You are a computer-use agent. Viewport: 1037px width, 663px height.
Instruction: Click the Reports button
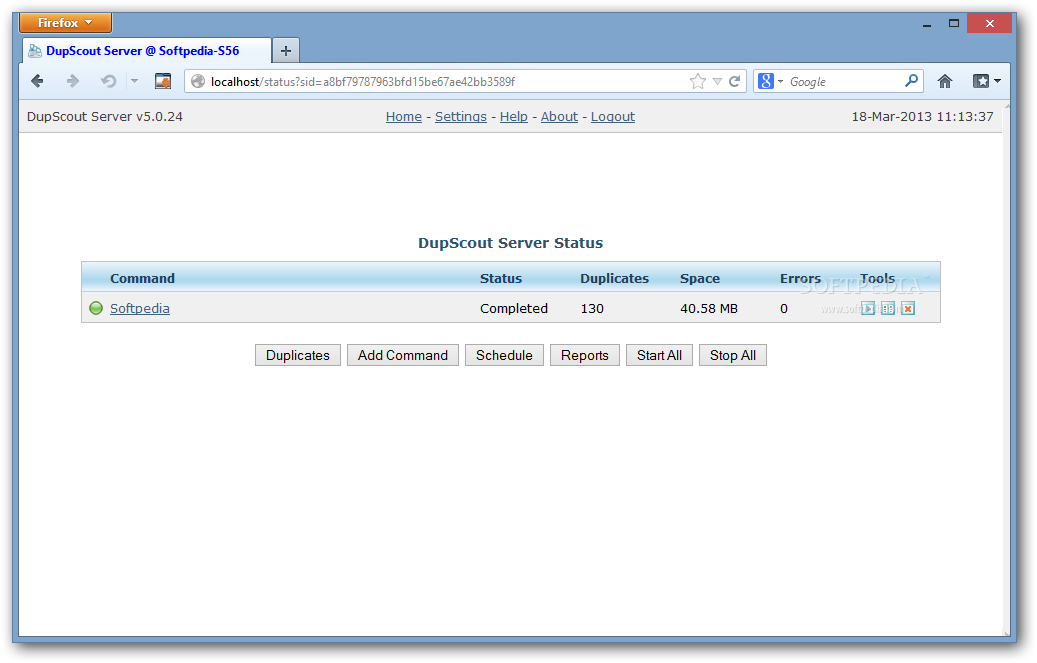pyautogui.click(x=585, y=355)
